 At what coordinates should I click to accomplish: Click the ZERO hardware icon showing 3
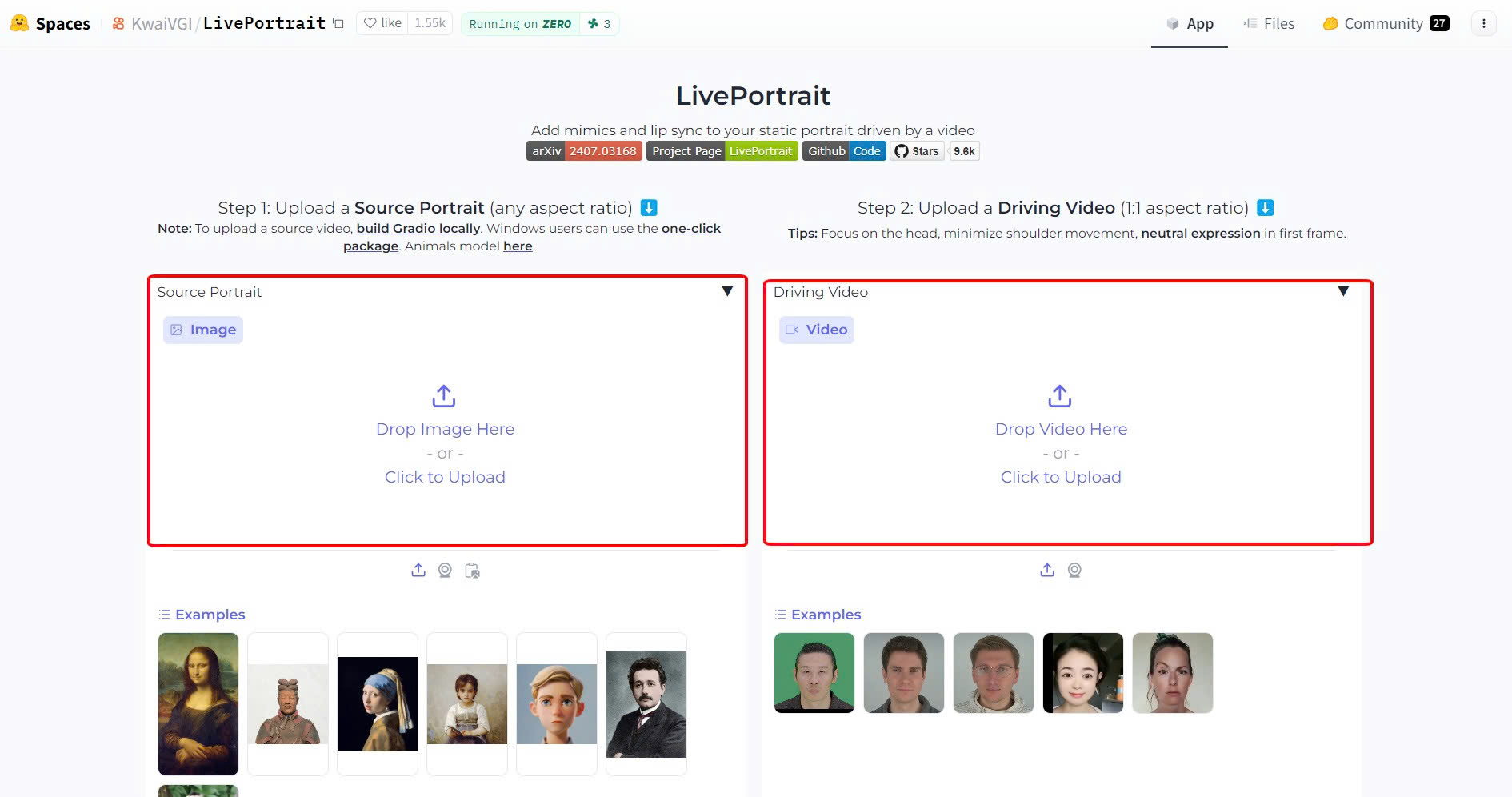[599, 24]
